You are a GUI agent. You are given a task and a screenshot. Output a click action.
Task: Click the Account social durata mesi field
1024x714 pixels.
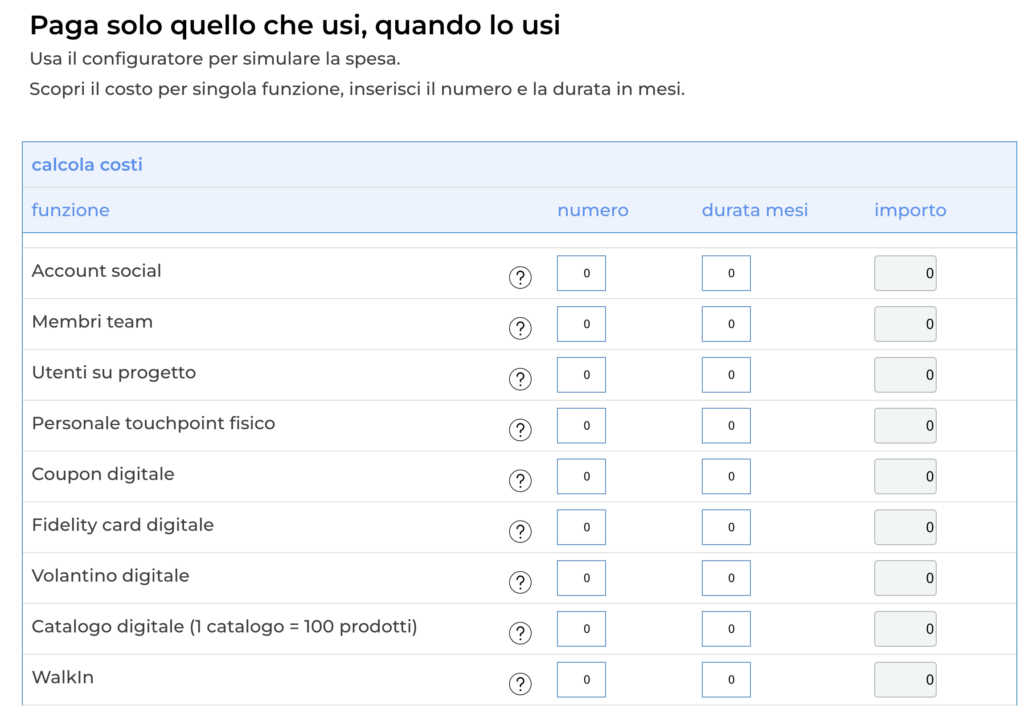pos(726,273)
